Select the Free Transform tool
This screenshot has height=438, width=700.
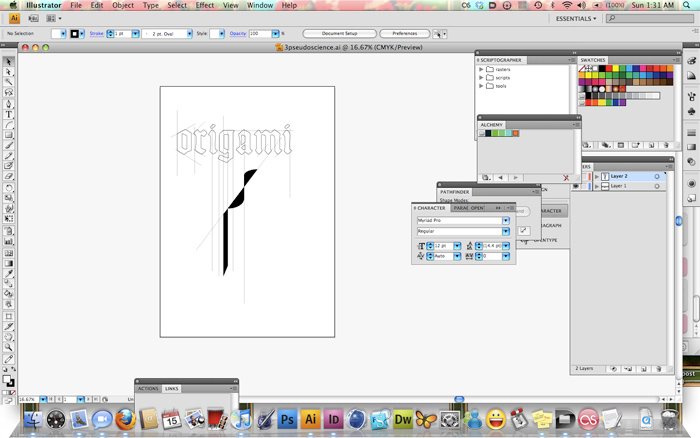tap(8, 218)
